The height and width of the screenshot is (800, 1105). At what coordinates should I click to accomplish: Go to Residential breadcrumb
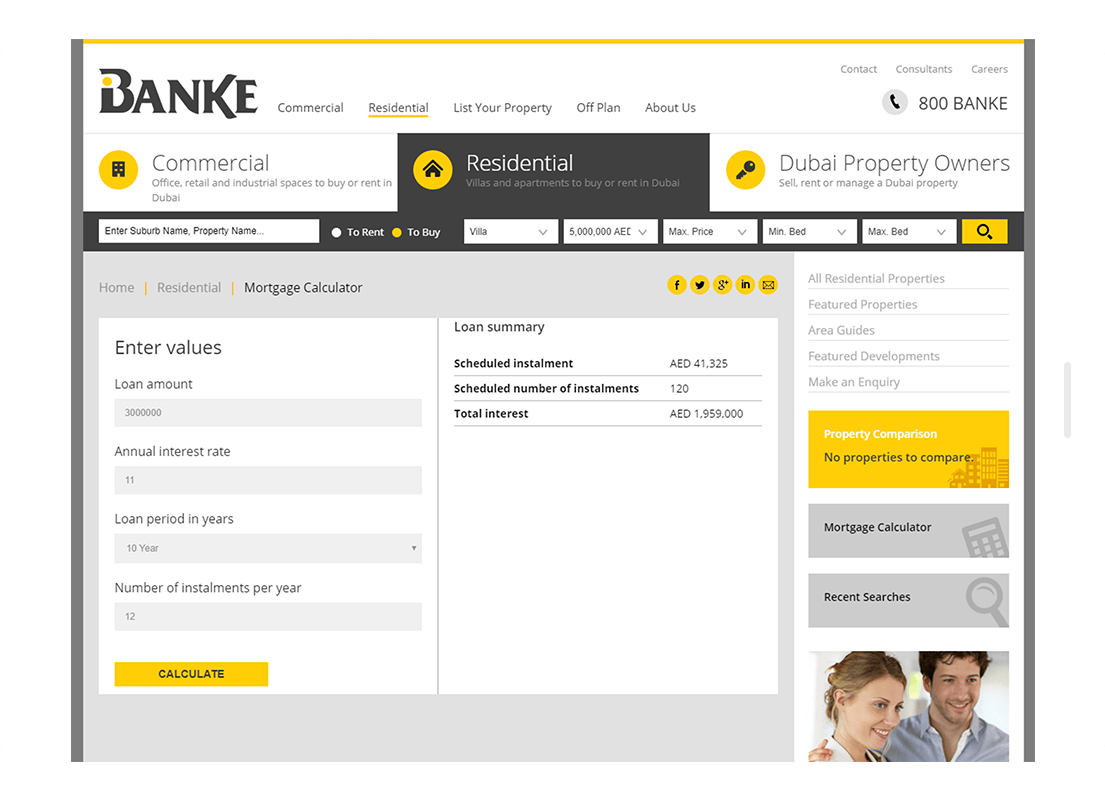pyautogui.click(x=189, y=288)
